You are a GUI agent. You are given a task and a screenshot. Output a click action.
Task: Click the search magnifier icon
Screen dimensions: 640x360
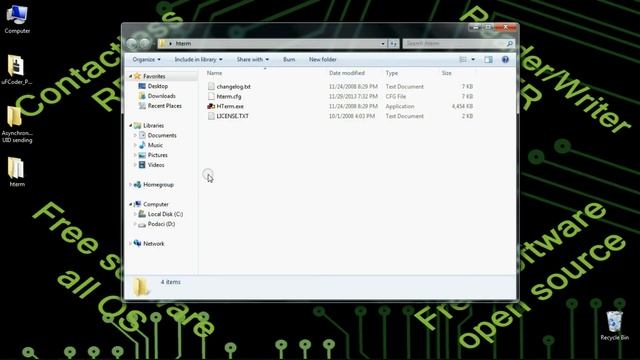(x=509, y=43)
